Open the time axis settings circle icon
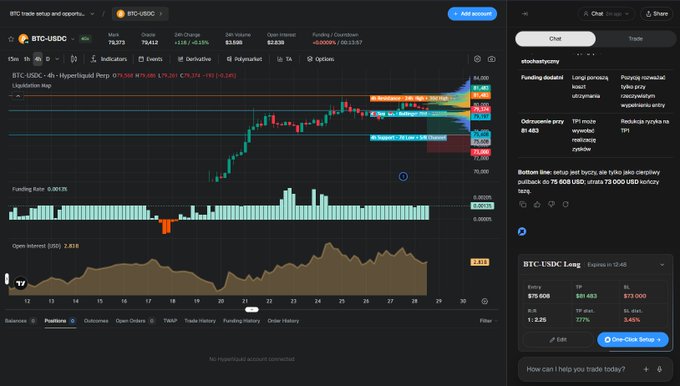The height and width of the screenshot is (386, 680). [x=485, y=301]
